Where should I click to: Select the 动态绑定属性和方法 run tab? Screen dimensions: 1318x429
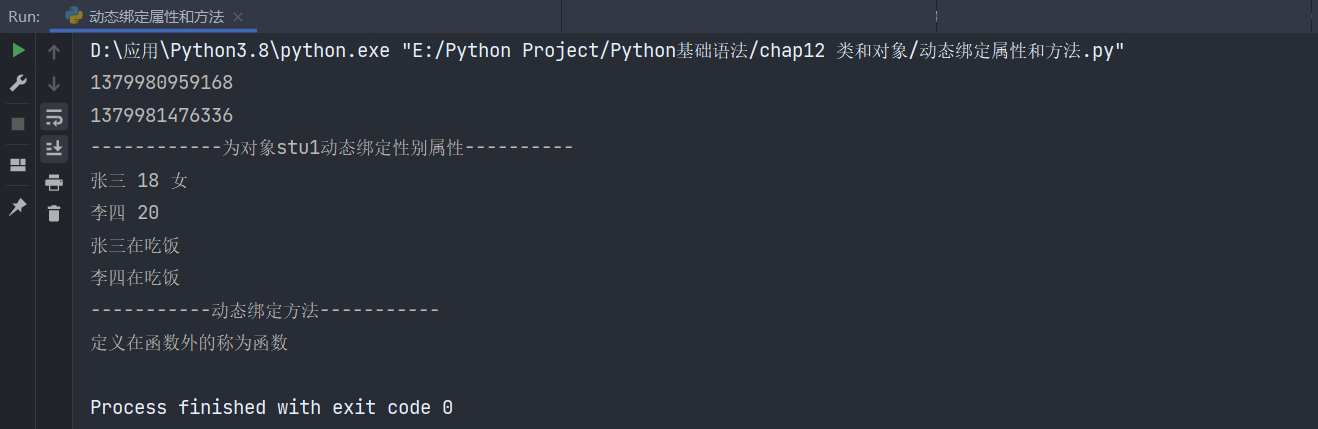pyautogui.click(x=146, y=17)
